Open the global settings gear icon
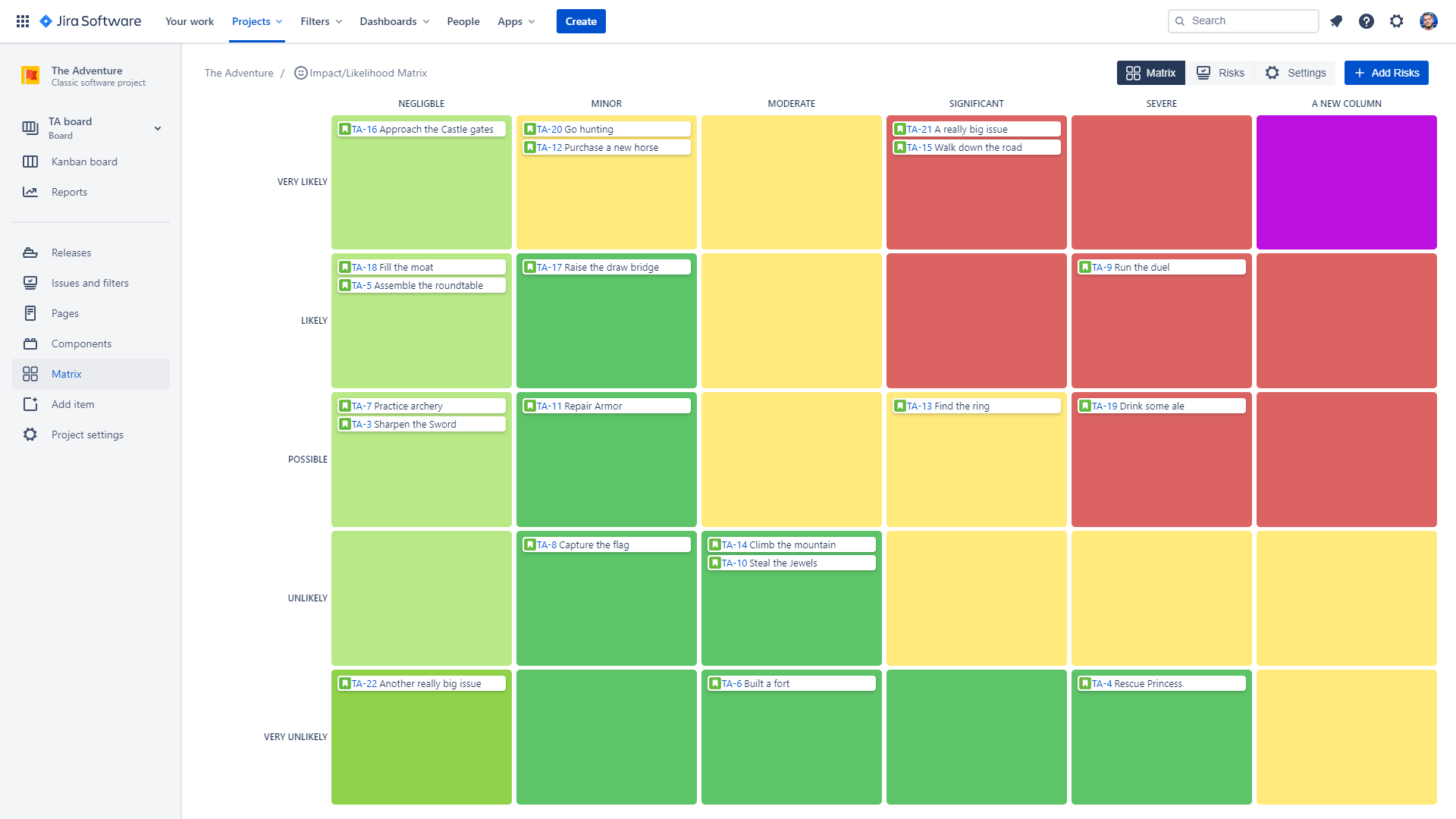Image resolution: width=1456 pixels, height=819 pixels. click(x=1397, y=21)
